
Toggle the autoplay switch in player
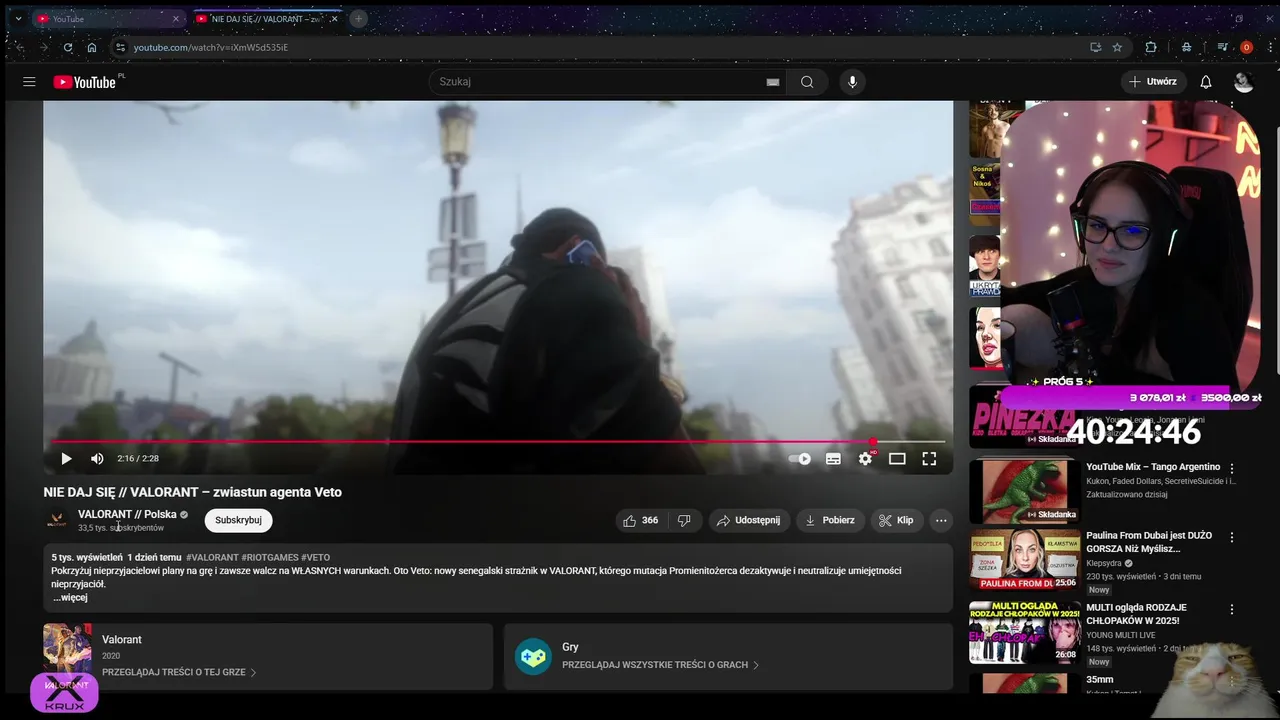click(x=800, y=459)
